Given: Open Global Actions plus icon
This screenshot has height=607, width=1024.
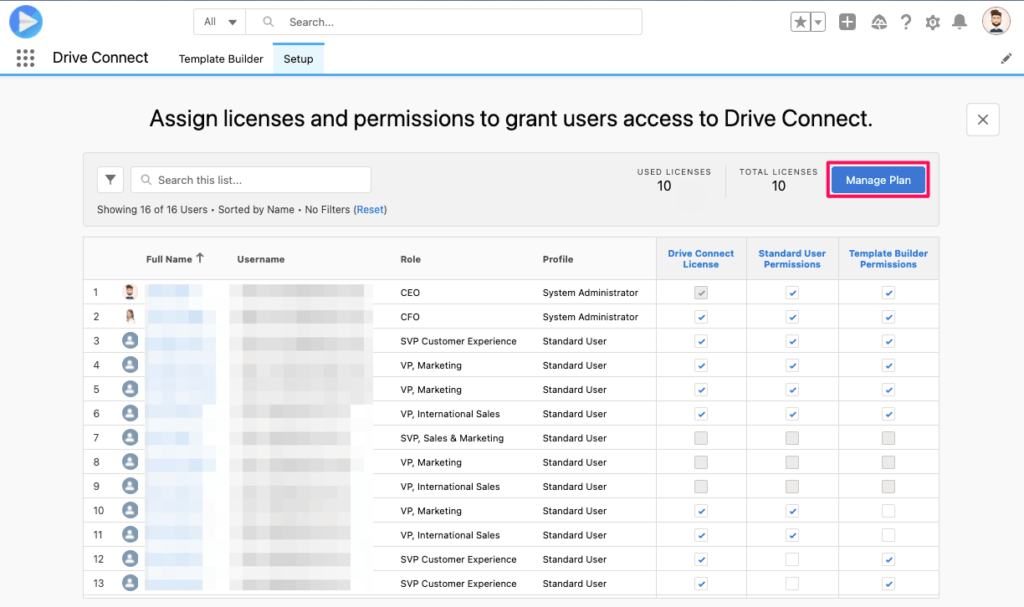Looking at the screenshot, I should tap(847, 22).
